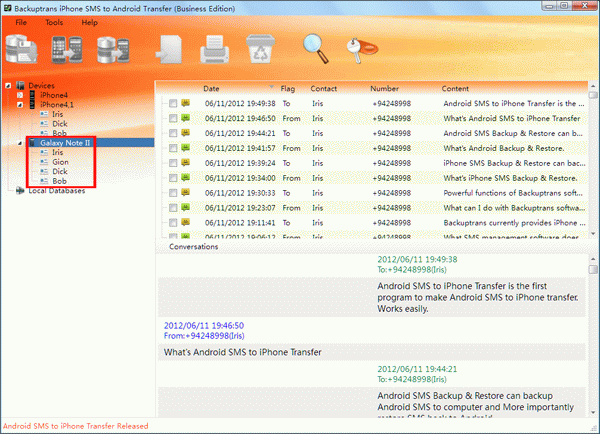Click the Local Databases icon

(20, 191)
